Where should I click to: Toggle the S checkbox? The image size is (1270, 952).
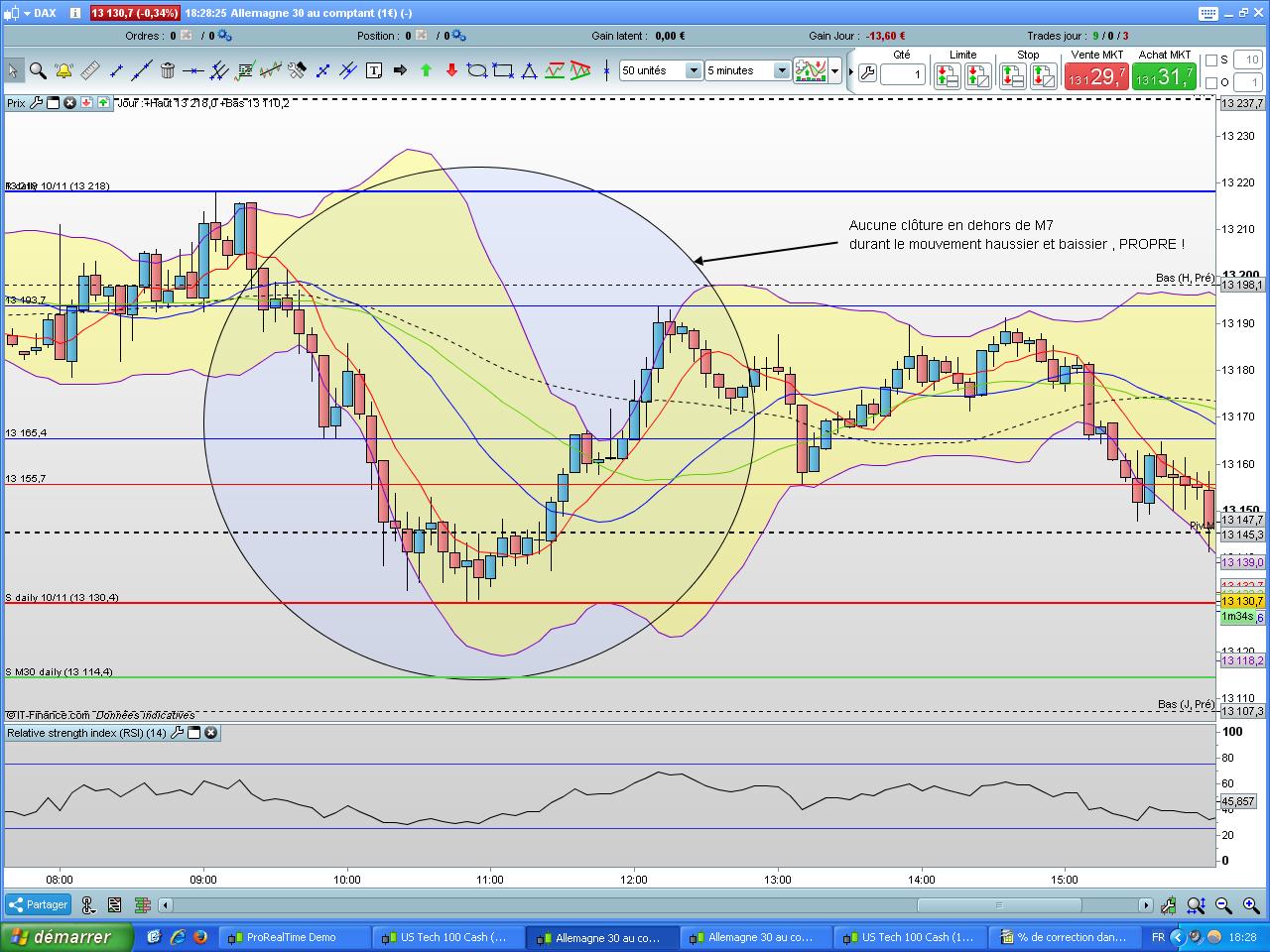1210,60
